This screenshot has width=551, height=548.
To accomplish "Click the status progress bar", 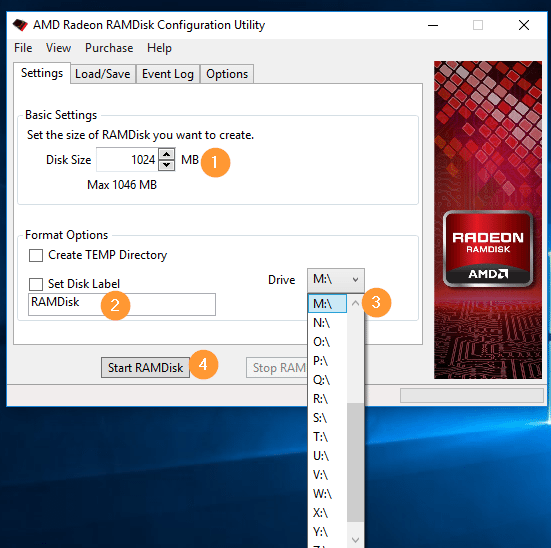I will coord(472,395).
